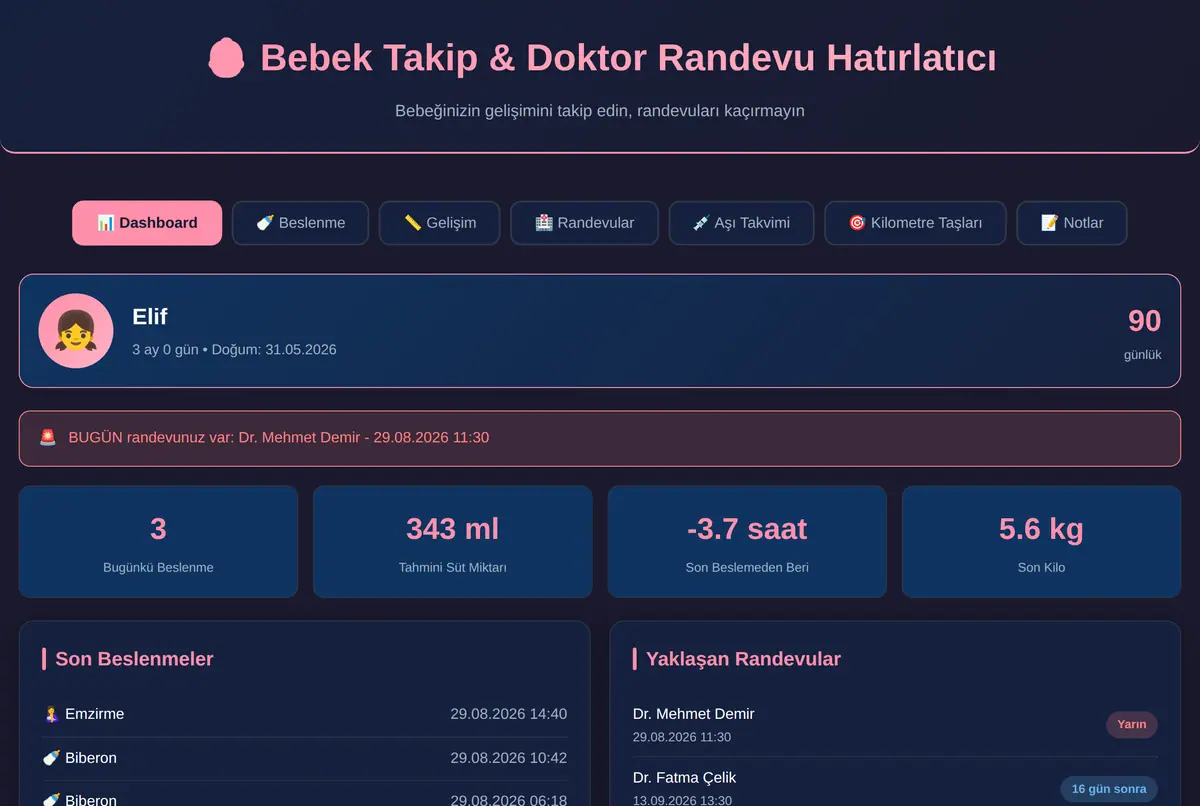This screenshot has width=1200, height=806.
Task: Select the Son Kilo 5.6 kg card
Action: 1041,542
